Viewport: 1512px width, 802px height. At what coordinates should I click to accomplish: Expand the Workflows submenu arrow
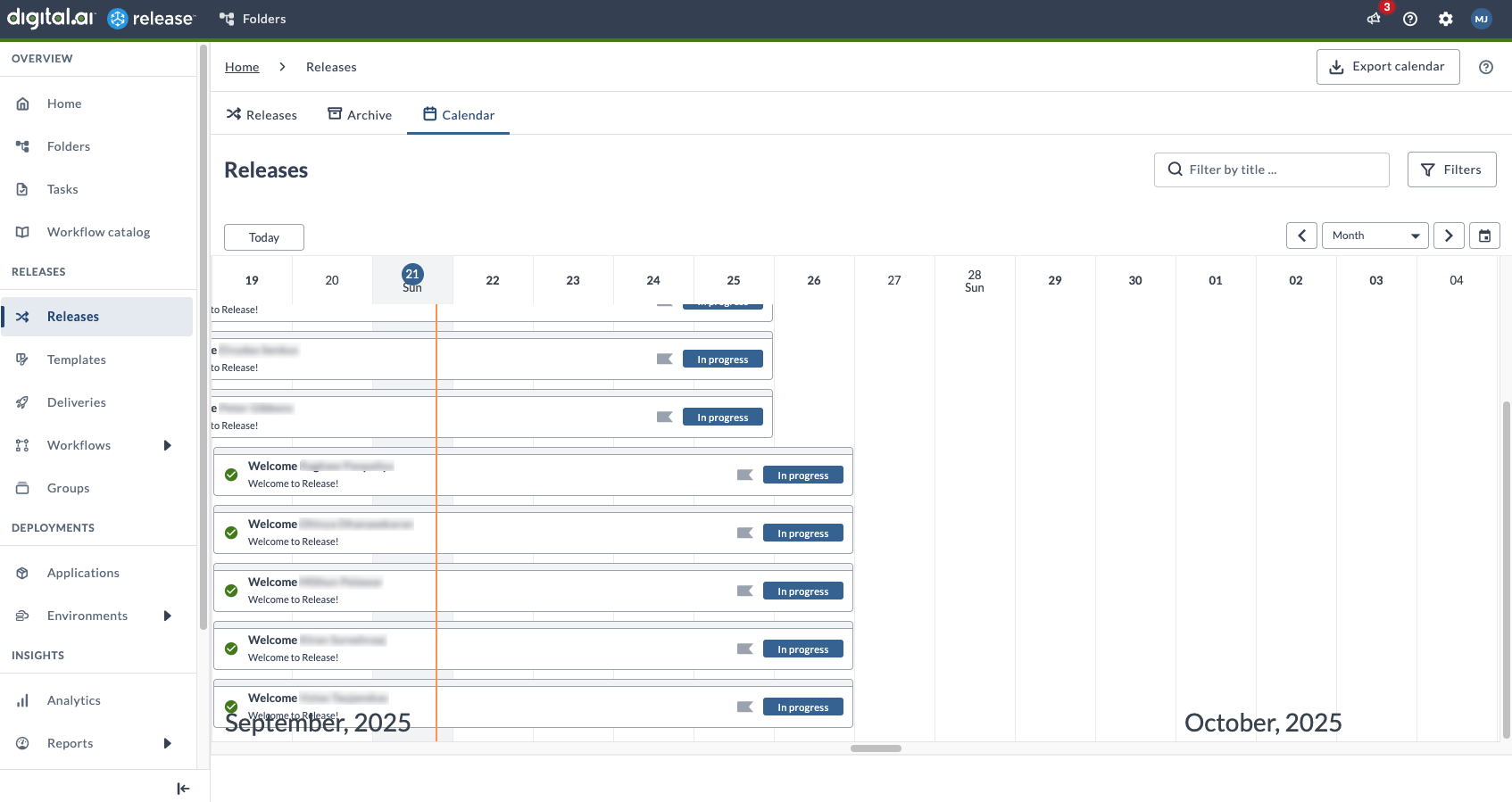pos(167,445)
